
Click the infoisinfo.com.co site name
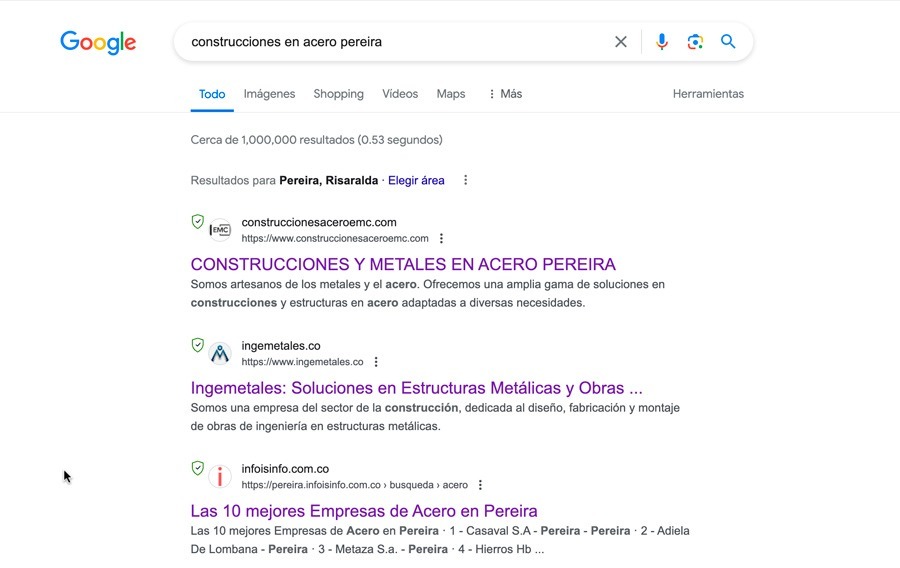coord(285,469)
